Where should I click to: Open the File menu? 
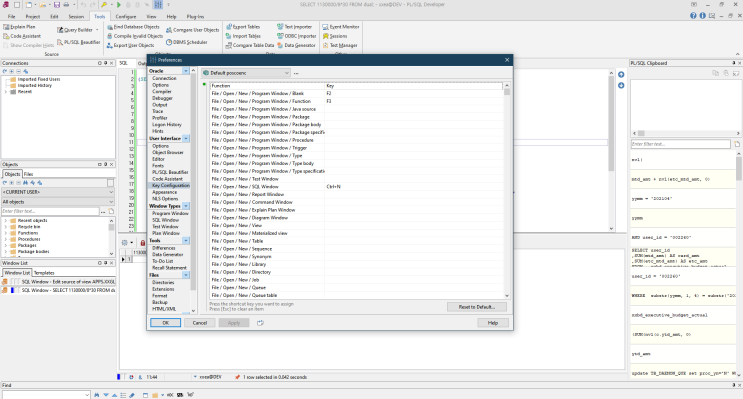coord(11,17)
